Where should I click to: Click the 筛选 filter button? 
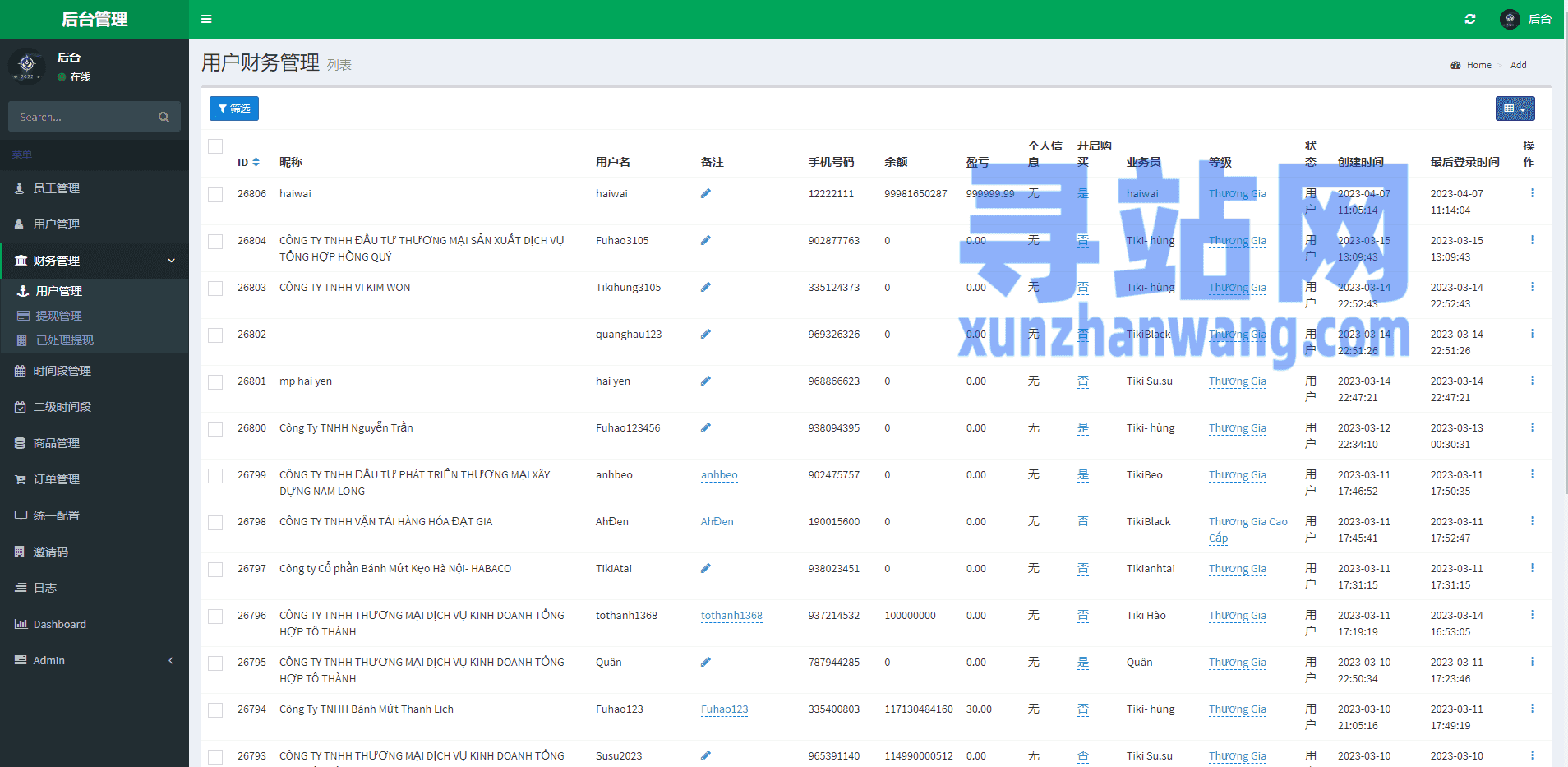tap(234, 109)
